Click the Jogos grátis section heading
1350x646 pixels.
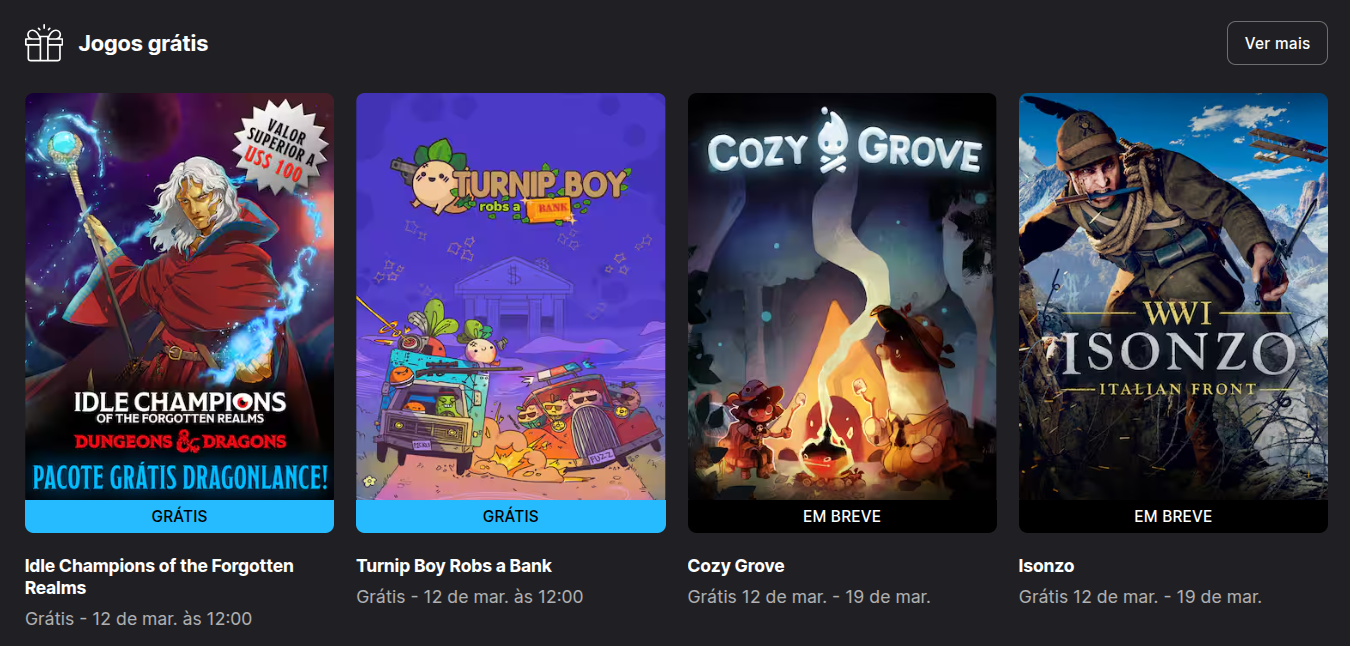tap(143, 44)
